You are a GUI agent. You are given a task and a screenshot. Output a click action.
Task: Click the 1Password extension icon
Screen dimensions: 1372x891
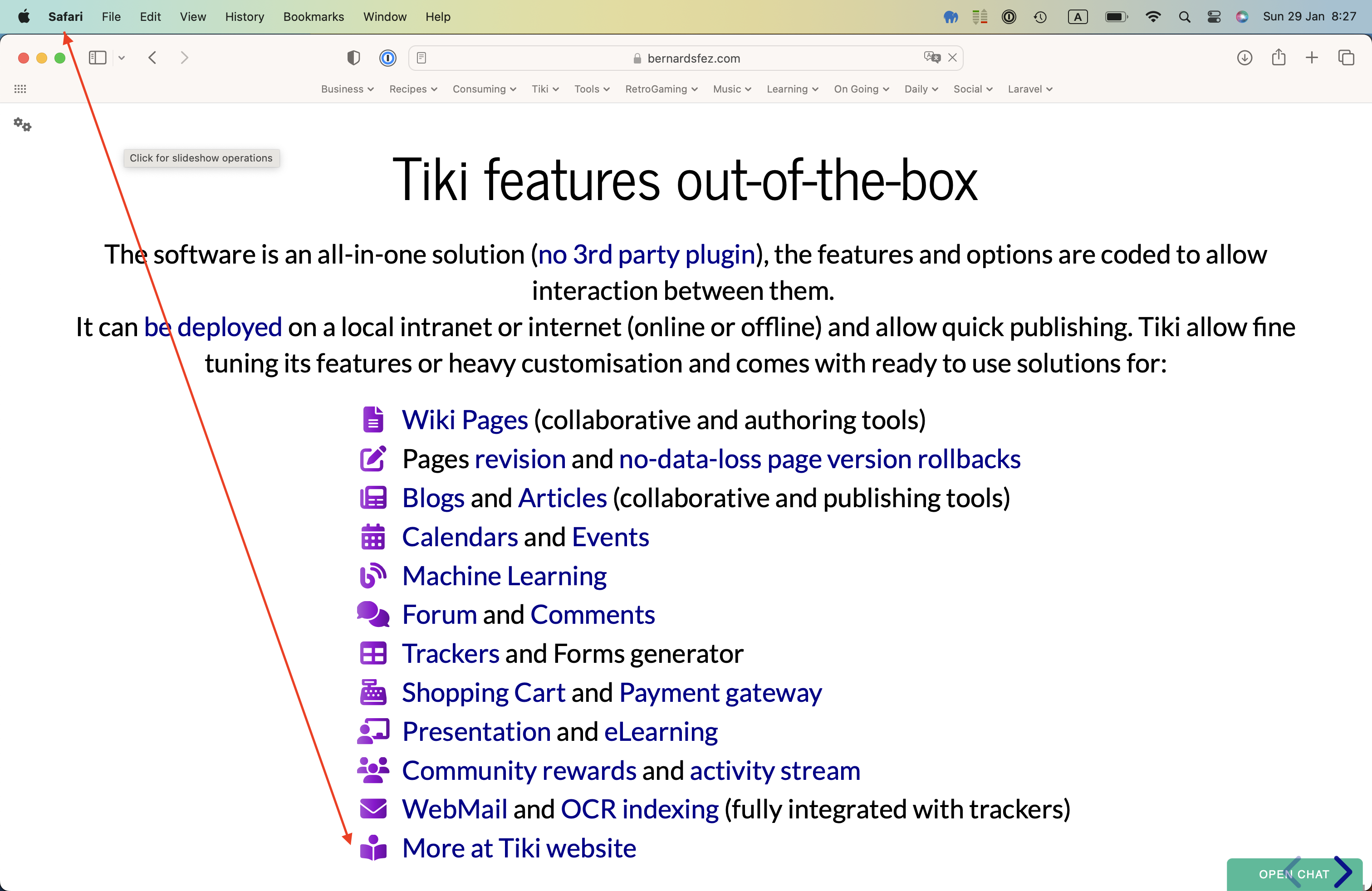pos(388,58)
